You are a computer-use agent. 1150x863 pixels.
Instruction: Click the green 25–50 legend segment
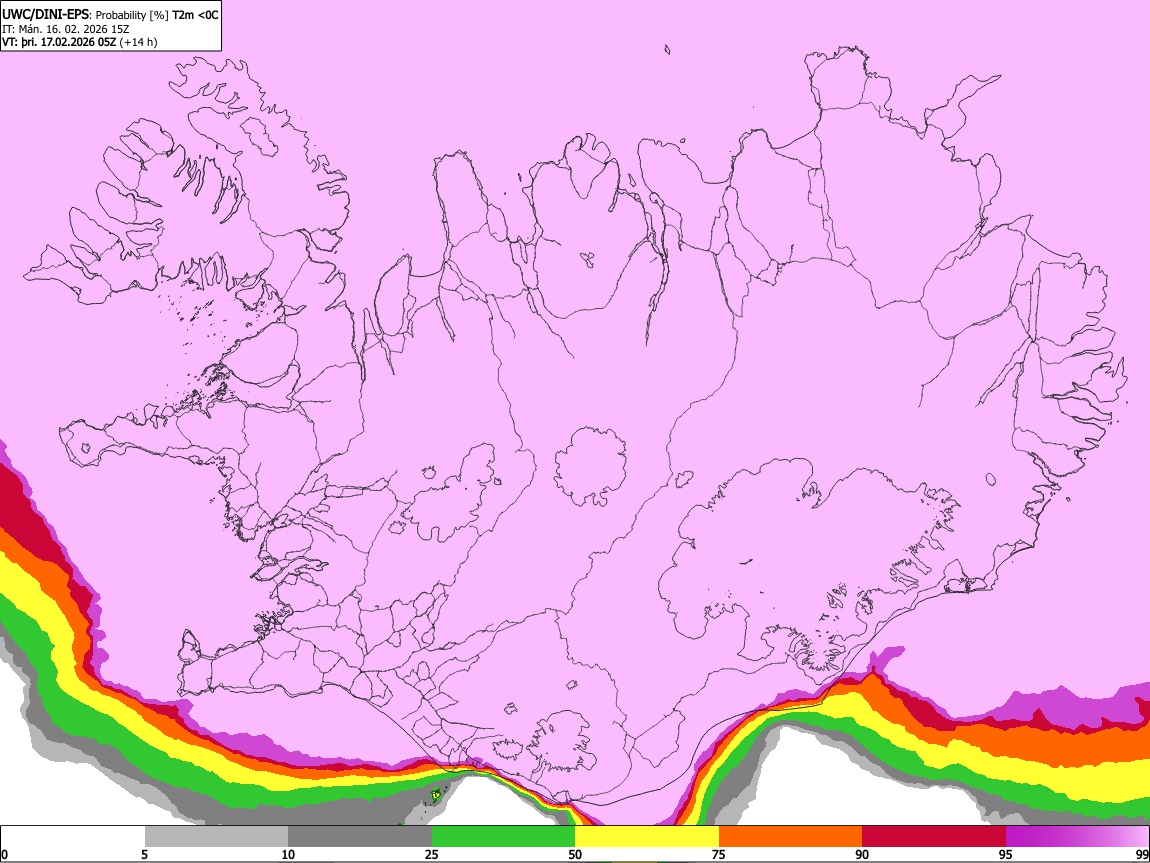tap(503, 837)
